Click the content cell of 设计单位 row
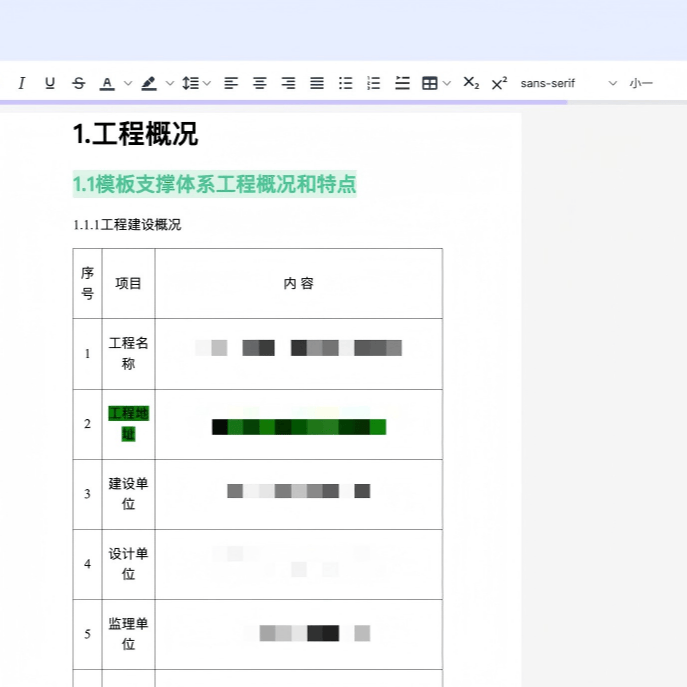The image size is (687, 687). point(299,564)
